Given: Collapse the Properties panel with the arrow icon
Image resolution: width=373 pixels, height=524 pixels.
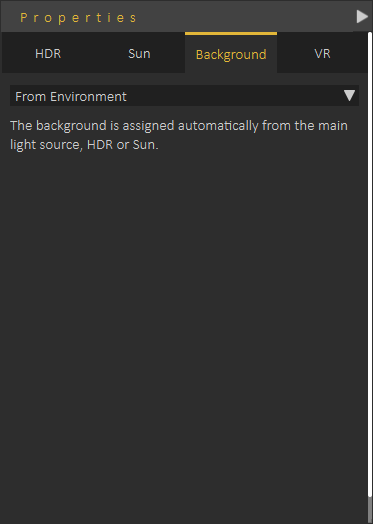Looking at the screenshot, I should click(x=362, y=16).
